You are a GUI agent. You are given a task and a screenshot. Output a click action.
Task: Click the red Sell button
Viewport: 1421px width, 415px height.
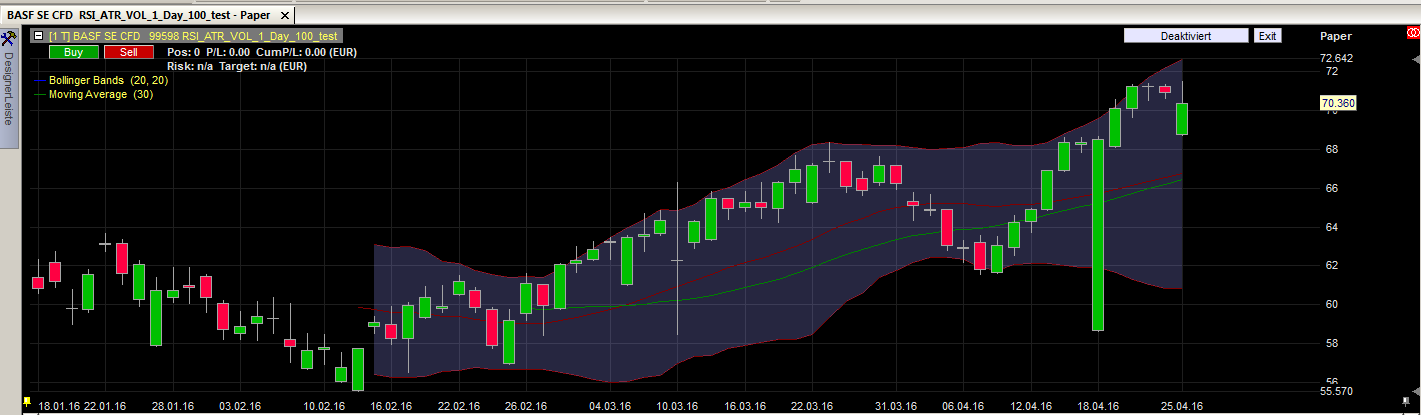[129, 52]
